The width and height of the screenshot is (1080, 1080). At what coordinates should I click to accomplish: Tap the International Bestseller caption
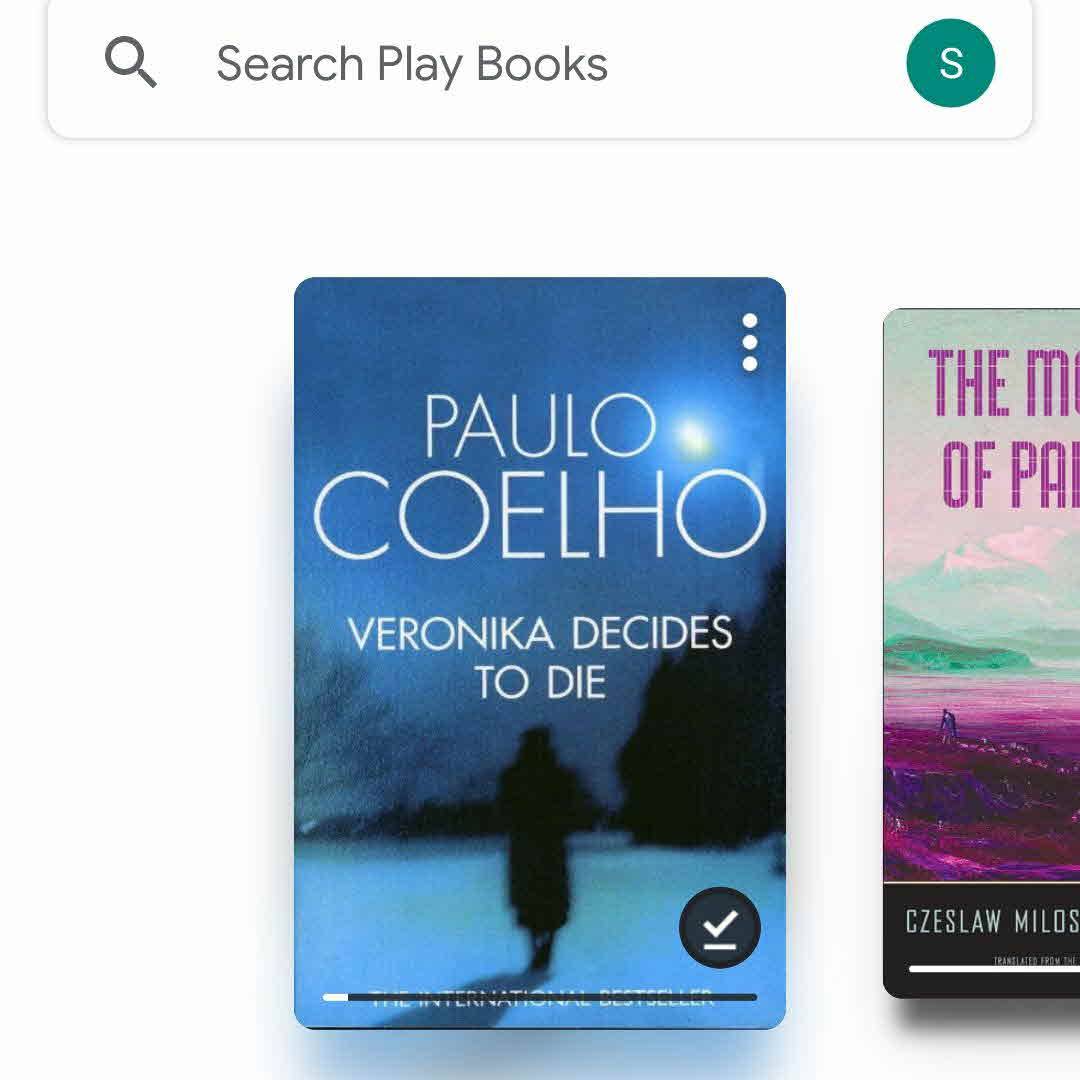pos(541,999)
